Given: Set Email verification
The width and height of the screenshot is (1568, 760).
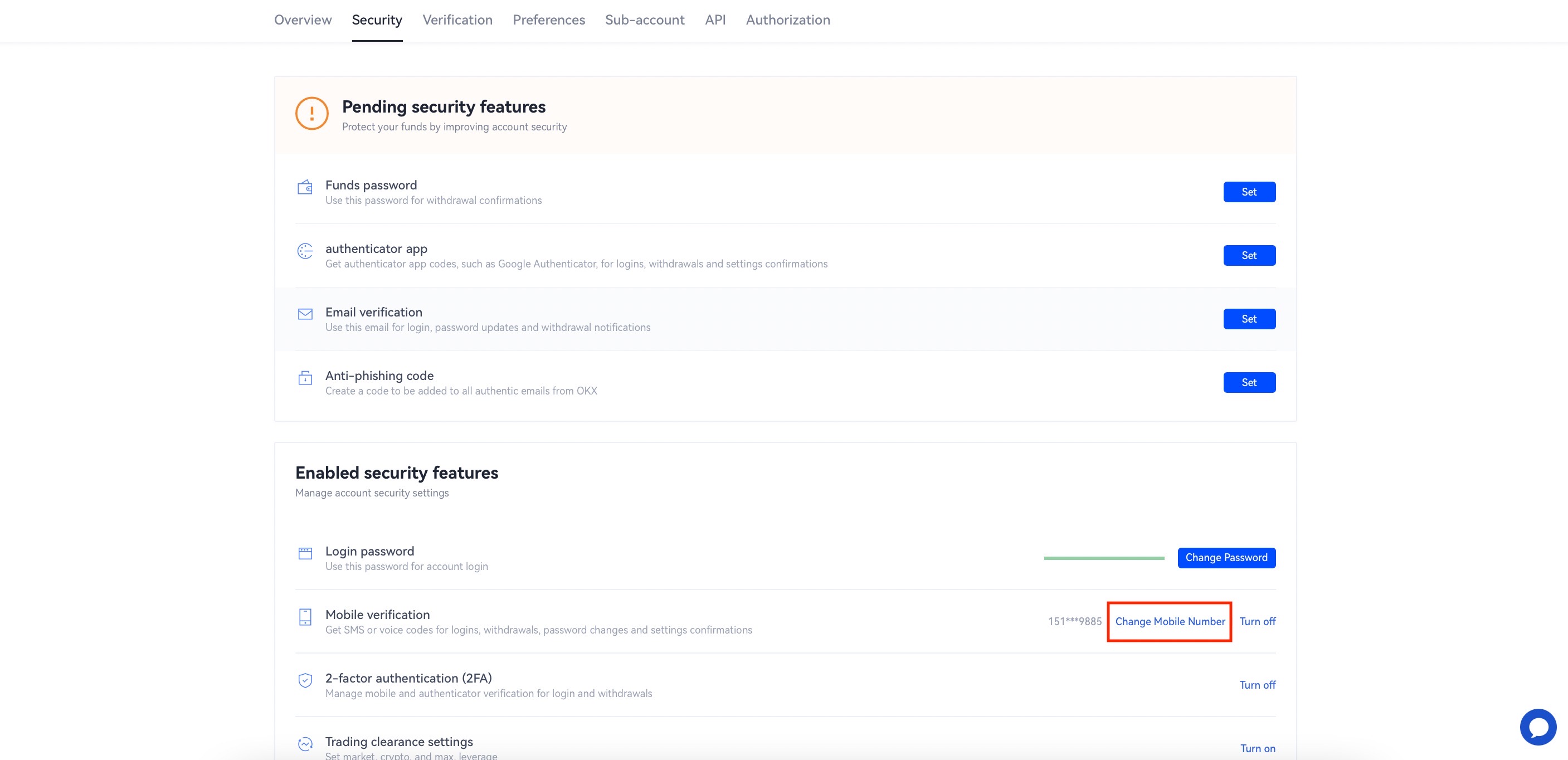Looking at the screenshot, I should [1249, 319].
